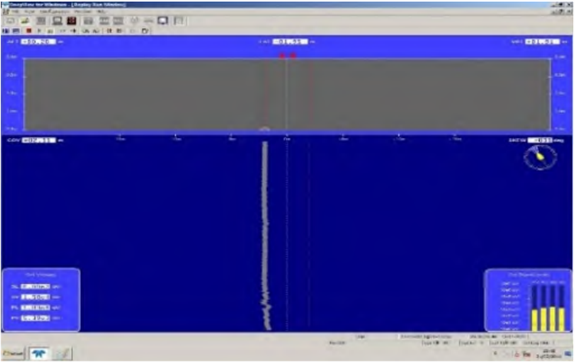Click the clipboard icon ending the second toolbar
This screenshot has width=575, height=362.
coord(145,31)
